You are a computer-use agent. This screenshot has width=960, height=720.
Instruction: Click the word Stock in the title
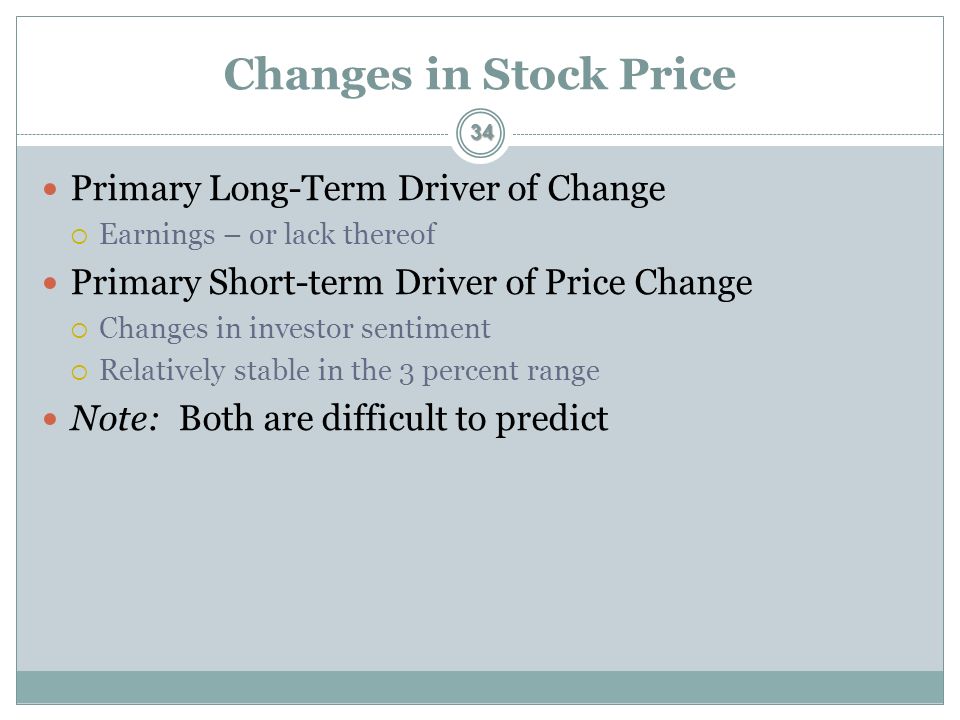tap(544, 74)
